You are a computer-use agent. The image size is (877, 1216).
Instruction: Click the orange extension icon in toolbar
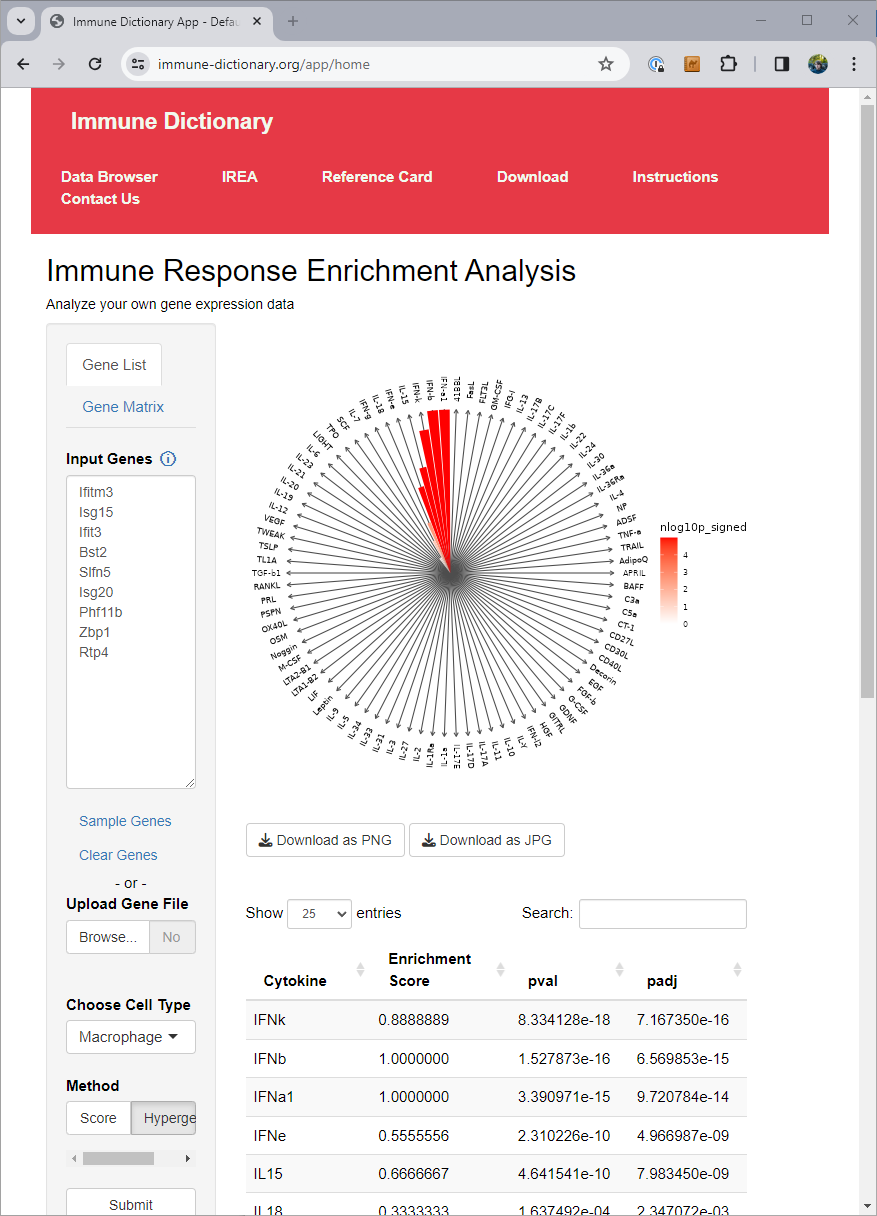(x=692, y=64)
